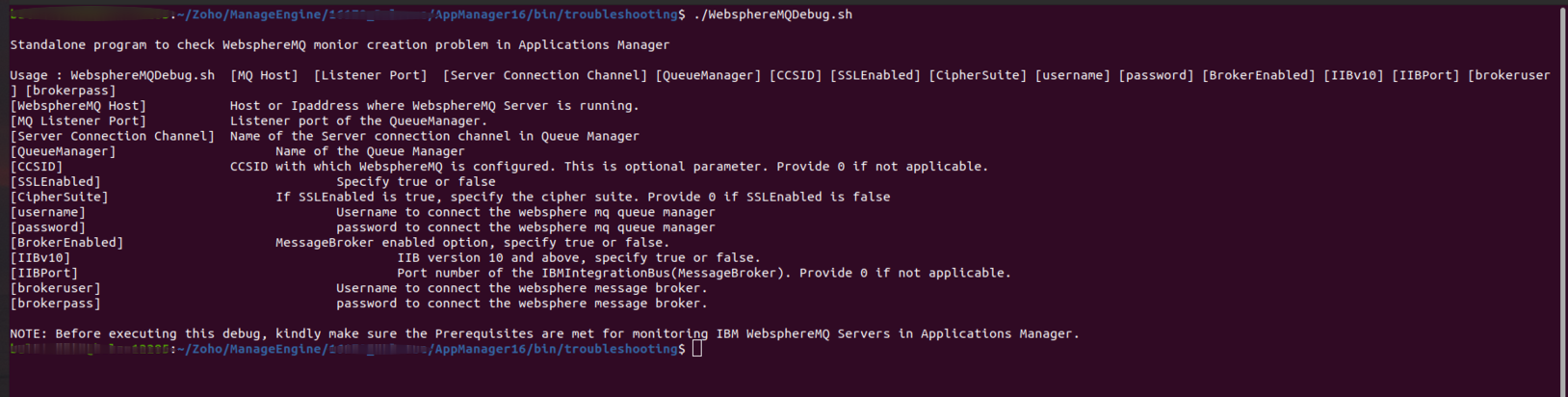Image resolution: width=1568 pixels, height=397 pixels.
Task: Click 'password to connect the websphere message broker'
Action: tap(521, 304)
